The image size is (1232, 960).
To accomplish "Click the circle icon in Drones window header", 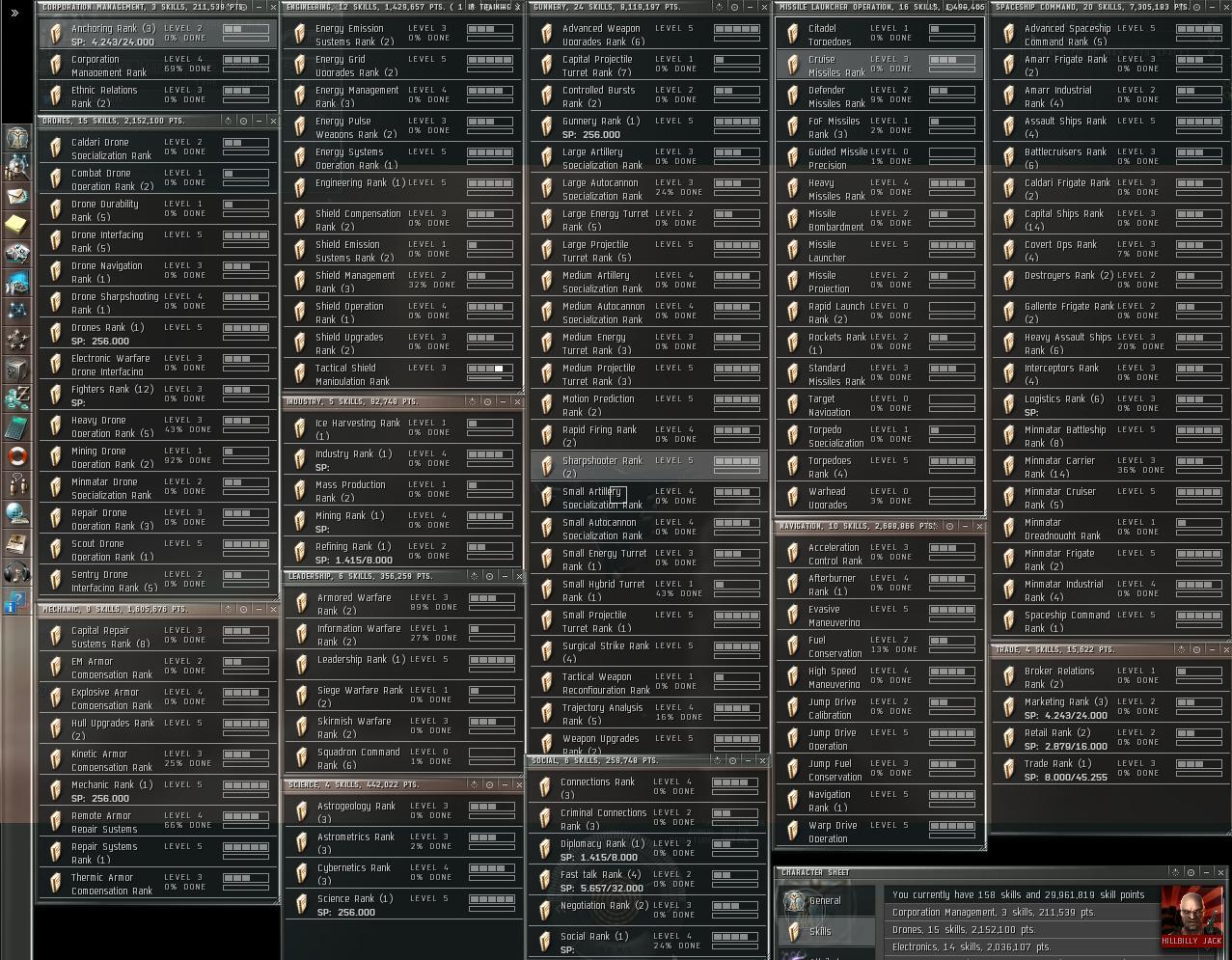I will pos(243,121).
